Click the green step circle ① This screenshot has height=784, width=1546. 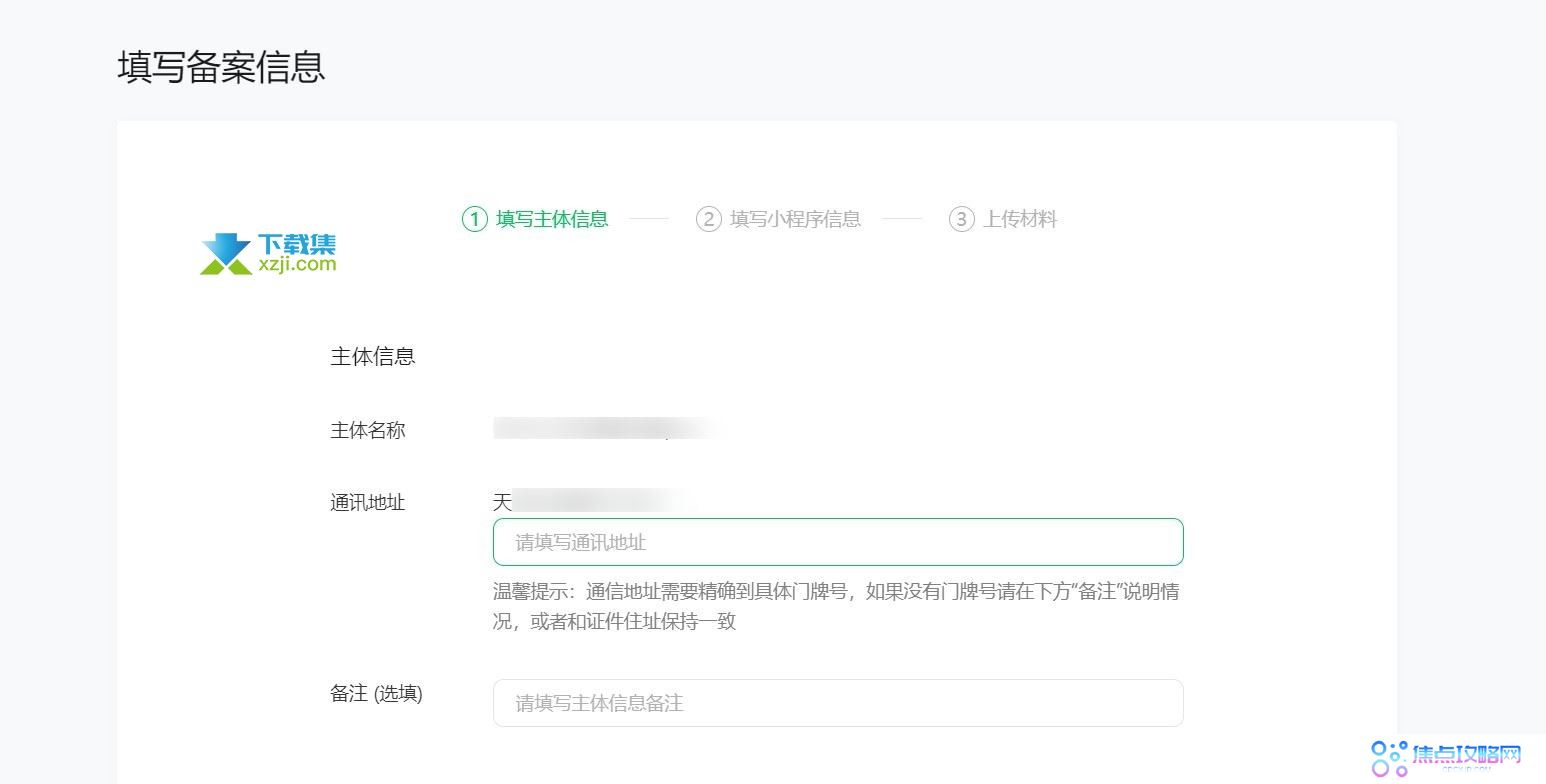[473, 219]
